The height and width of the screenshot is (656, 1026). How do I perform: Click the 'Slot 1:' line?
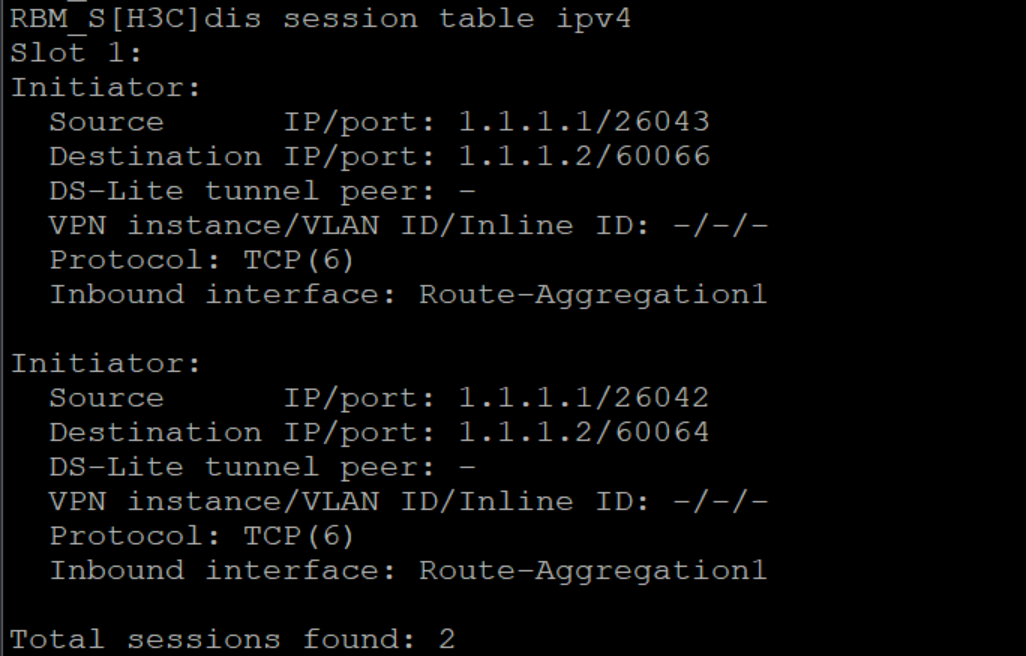pos(76,53)
